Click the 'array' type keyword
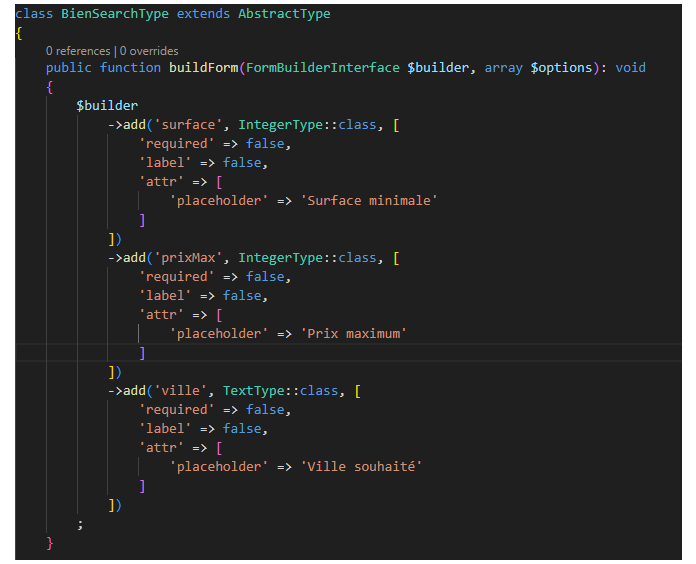This screenshot has width=696, height=564. pyautogui.click(x=503, y=67)
